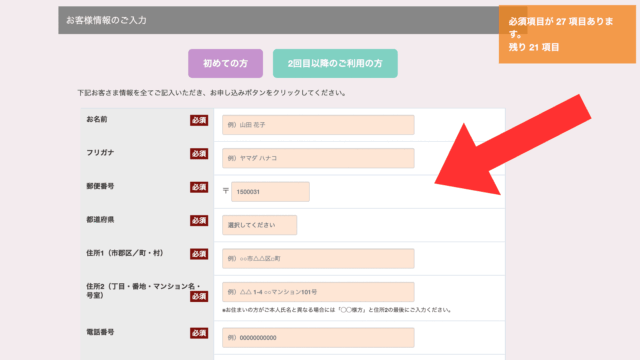Viewport: 640px width, 360px height.
Task: Click the 必須 badge next to 郵便番号
Action: pos(199,187)
